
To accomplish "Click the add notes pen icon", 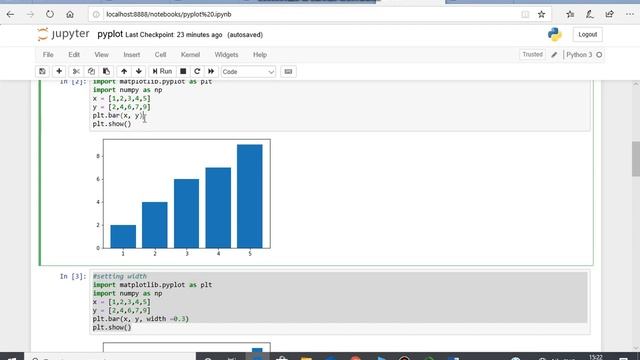I will coord(590,14).
